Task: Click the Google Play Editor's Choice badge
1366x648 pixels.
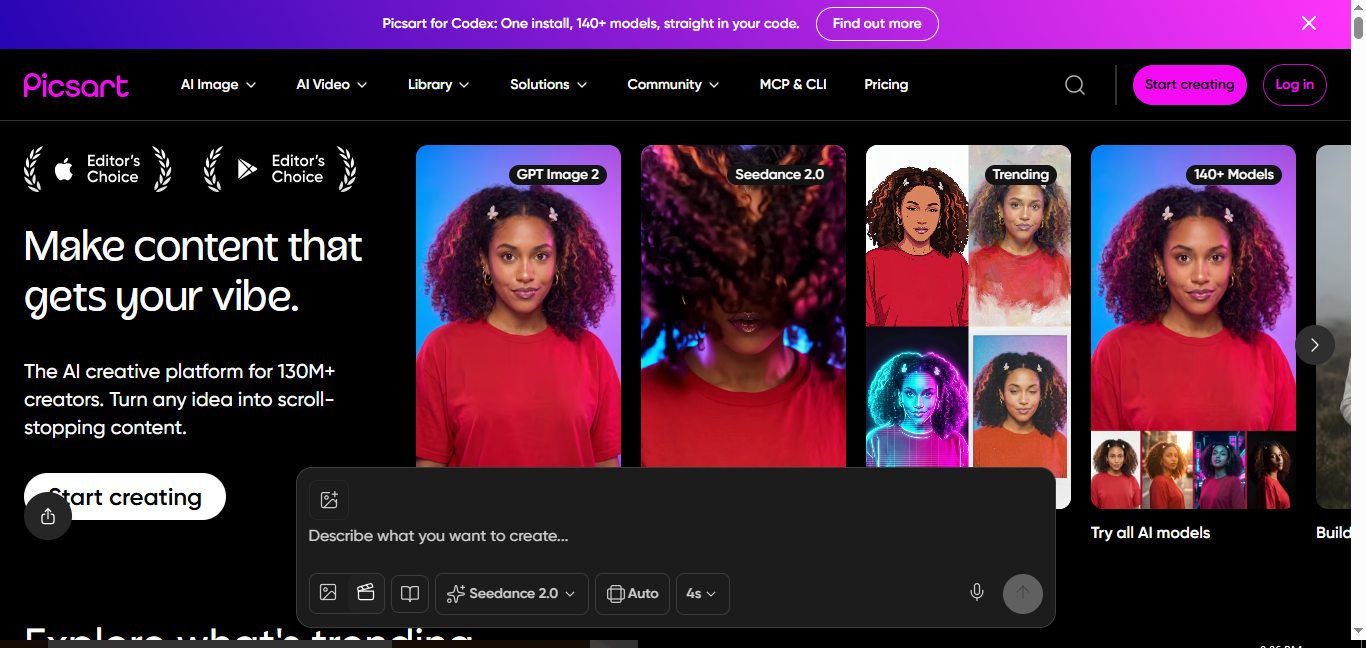Action: [x=280, y=169]
